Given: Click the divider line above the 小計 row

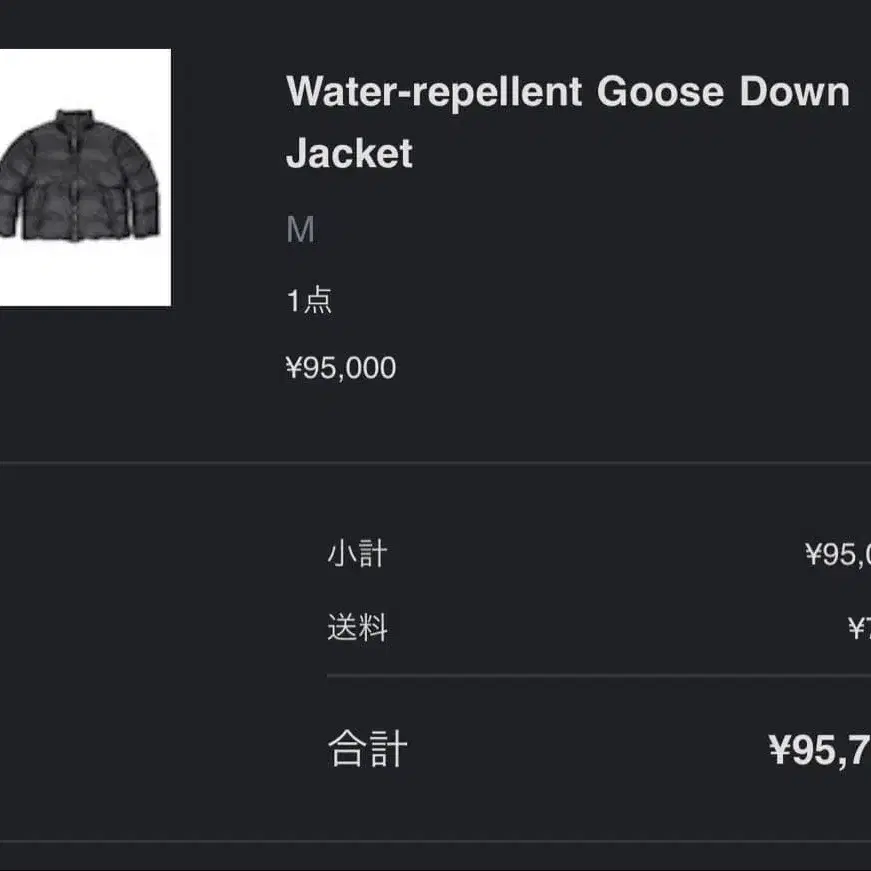Looking at the screenshot, I should click(435, 463).
